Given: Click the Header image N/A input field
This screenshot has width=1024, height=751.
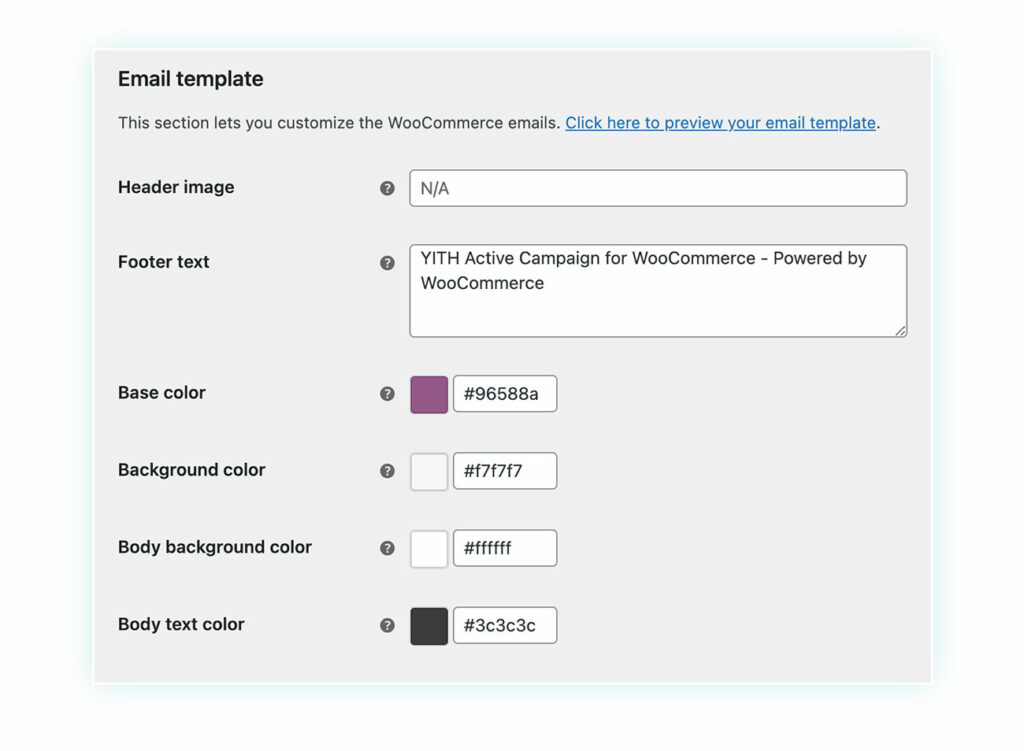Looking at the screenshot, I should pyautogui.click(x=657, y=188).
